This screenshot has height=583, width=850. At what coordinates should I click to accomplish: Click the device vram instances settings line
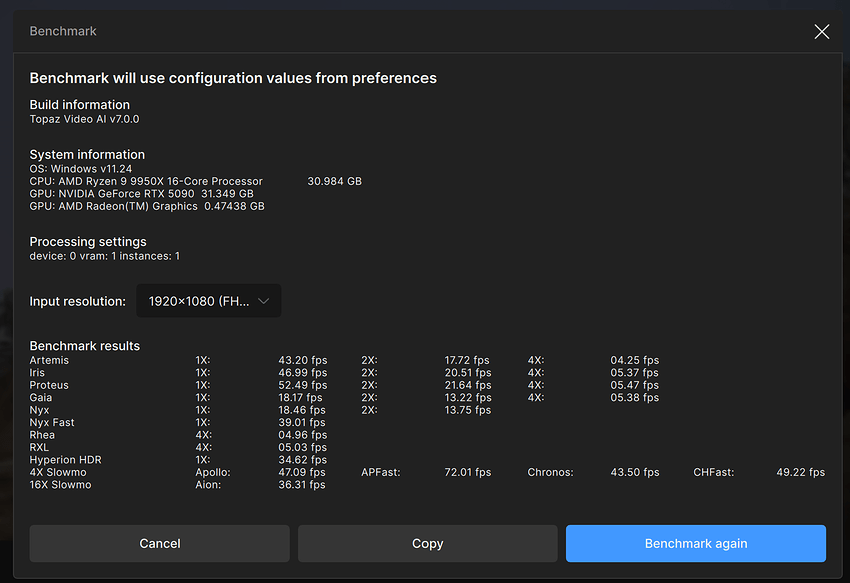[x=105, y=256]
